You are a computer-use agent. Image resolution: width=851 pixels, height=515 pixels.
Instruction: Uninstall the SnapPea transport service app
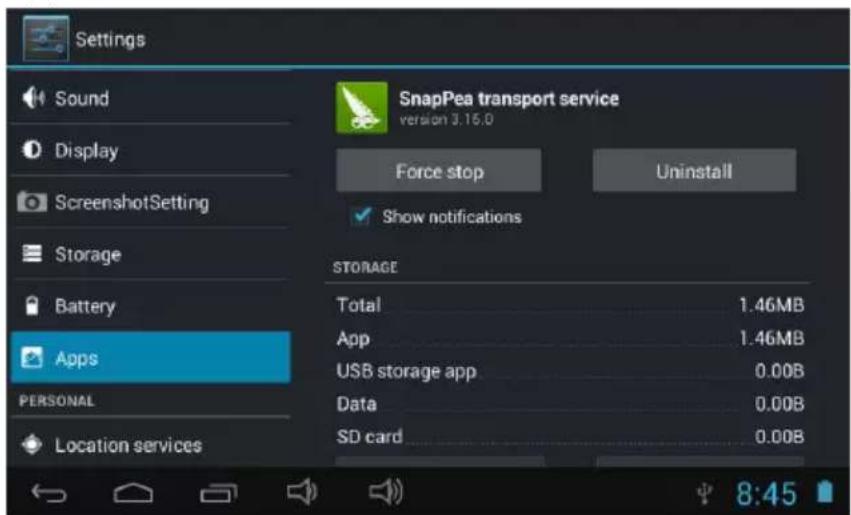coord(694,171)
